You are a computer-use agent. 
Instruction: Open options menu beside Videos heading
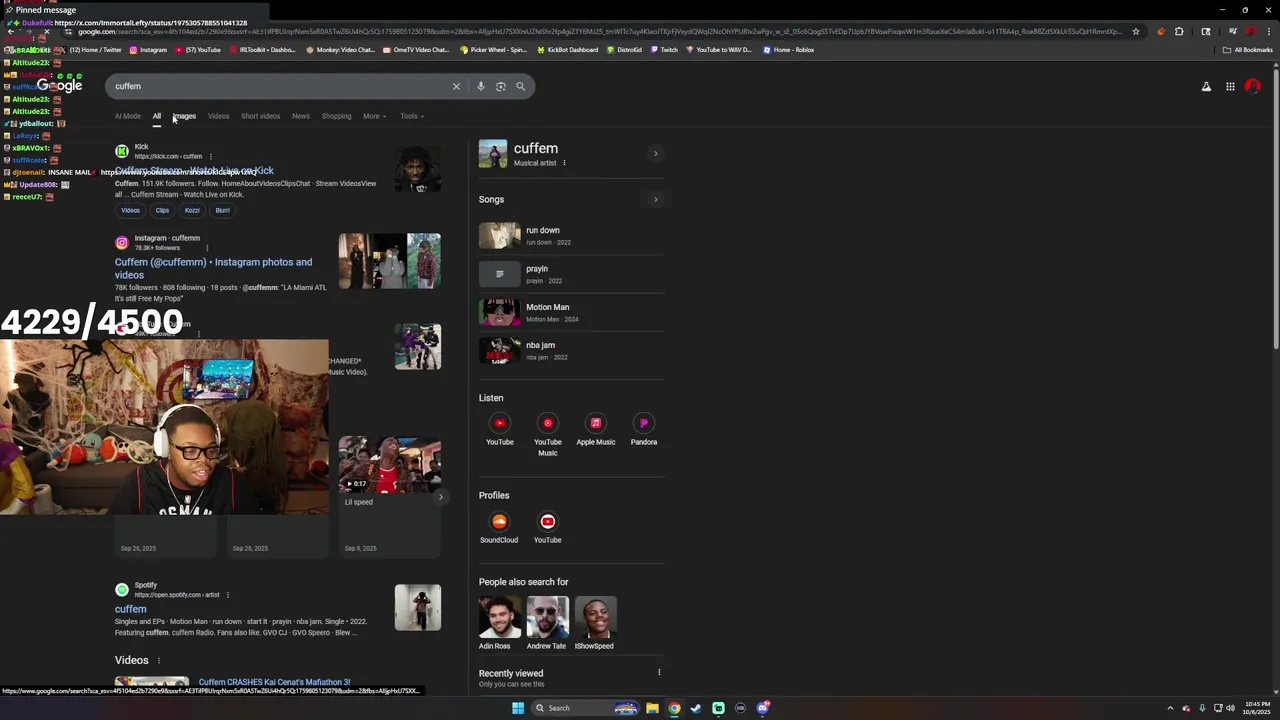click(x=158, y=660)
